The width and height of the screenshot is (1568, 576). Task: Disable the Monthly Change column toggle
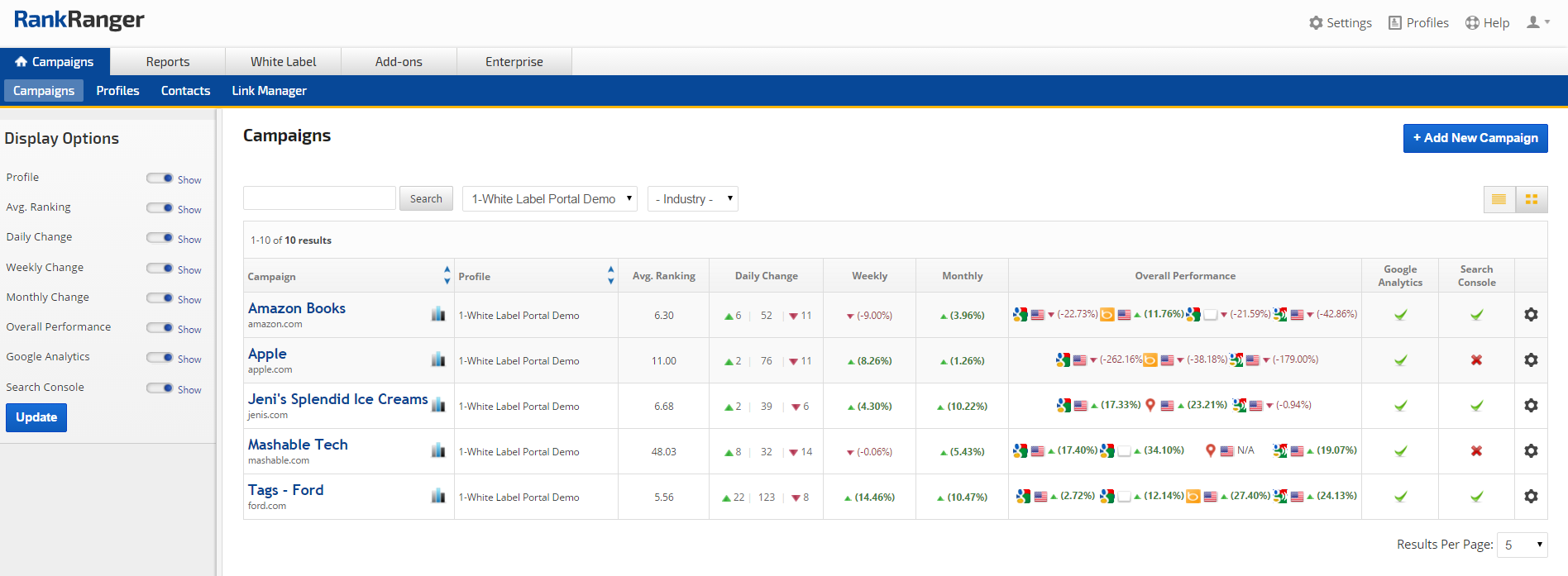tap(160, 298)
